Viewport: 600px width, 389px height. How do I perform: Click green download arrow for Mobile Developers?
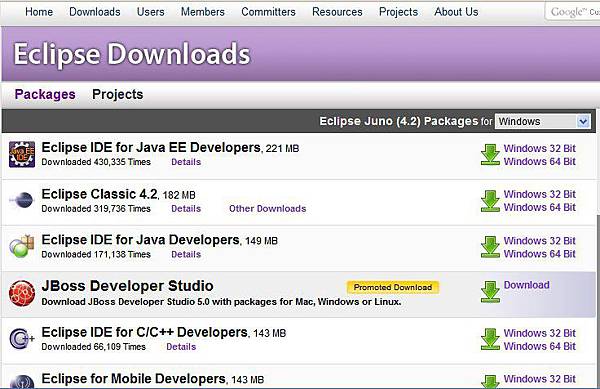(490, 382)
